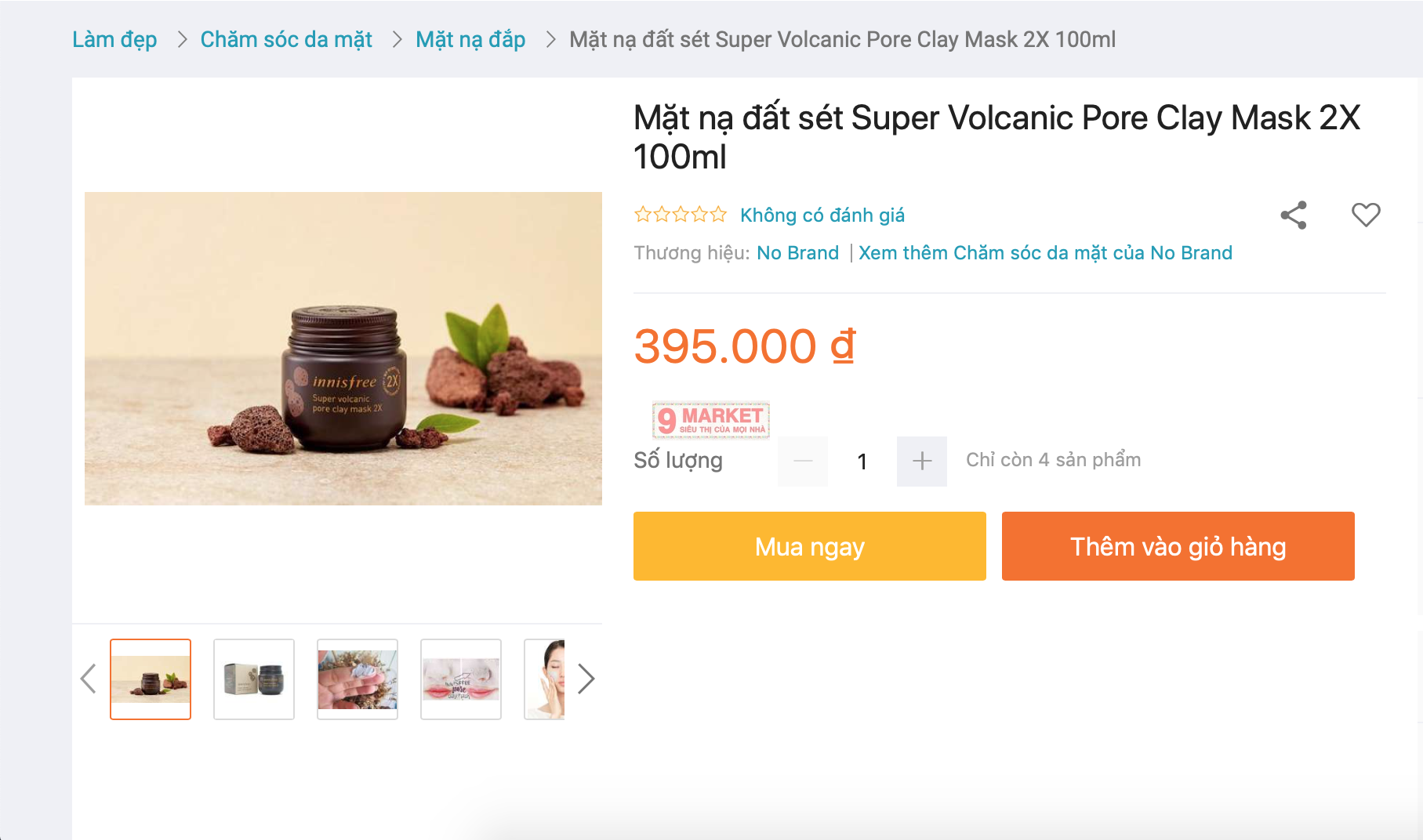Add product to wishlist with heart icon

1366,215
